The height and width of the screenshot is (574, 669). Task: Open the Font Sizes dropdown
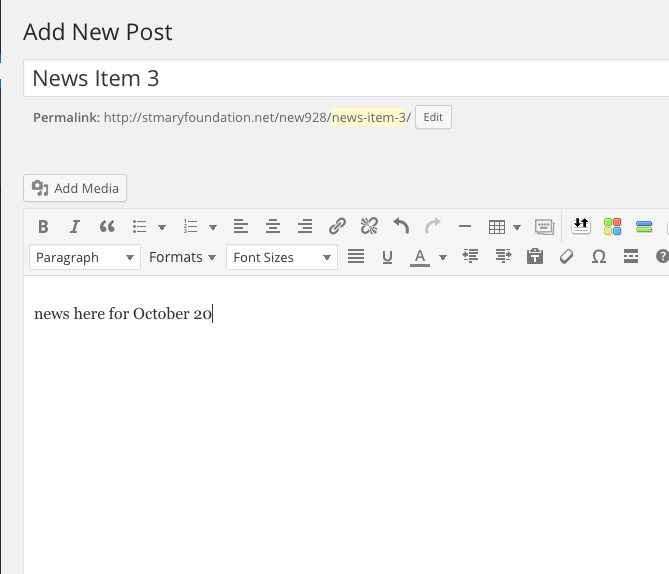coord(282,257)
